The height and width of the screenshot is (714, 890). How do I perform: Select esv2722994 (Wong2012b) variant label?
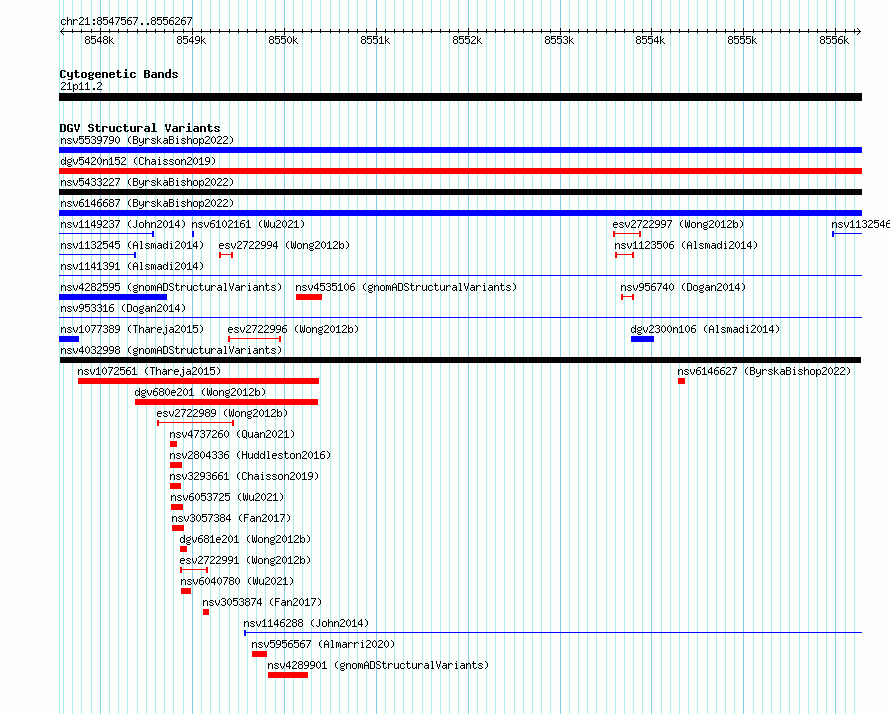284,245
